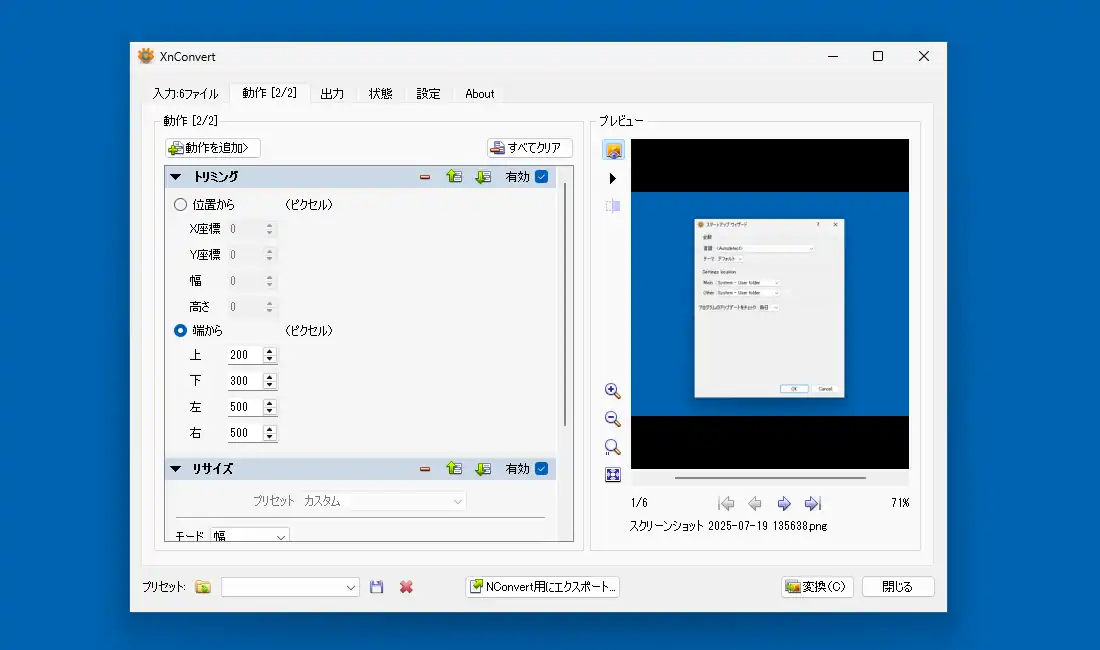Disable the トリミング action 有効 checkbox
The height and width of the screenshot is (650, 1100).
pos(542,177)
